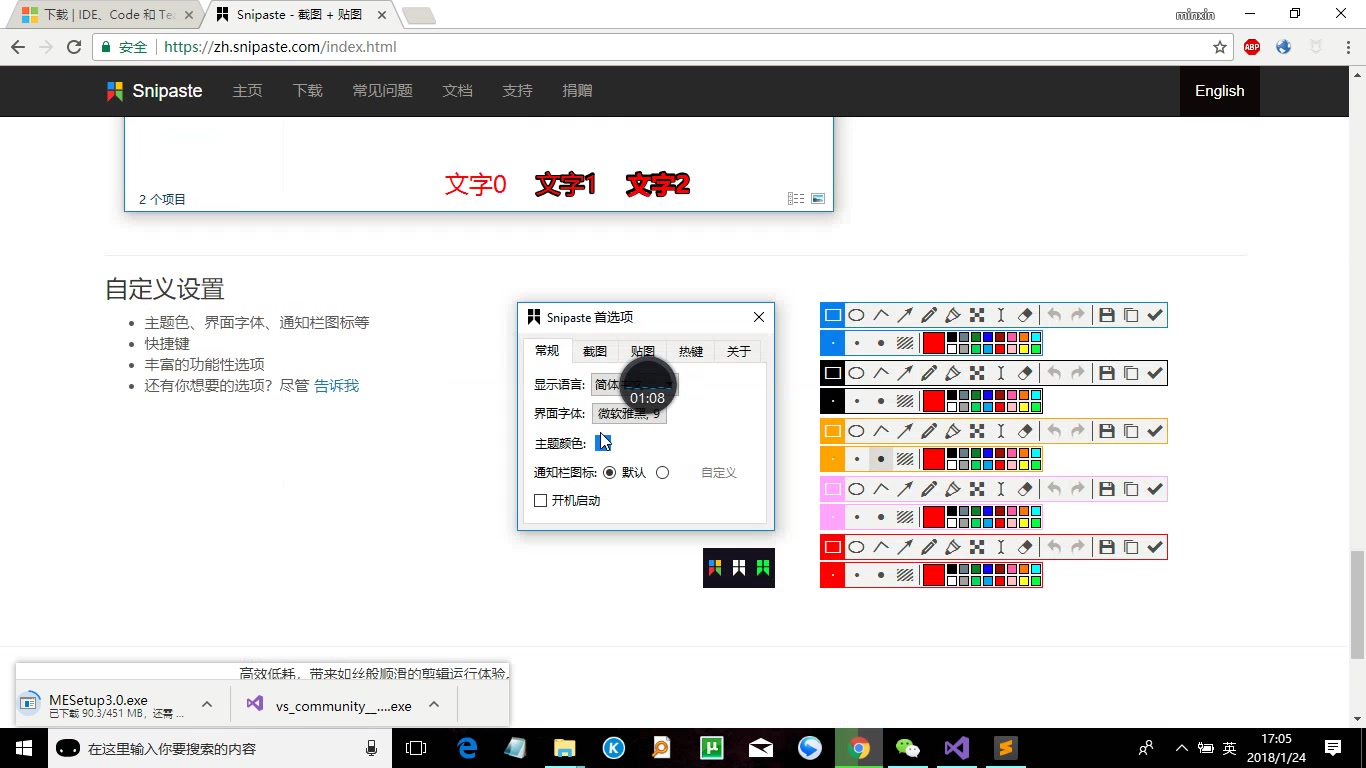Choose the polyline tool in the blue toolbar
The height and width of the screenshot is (768, 1366).
click(881, 315)
